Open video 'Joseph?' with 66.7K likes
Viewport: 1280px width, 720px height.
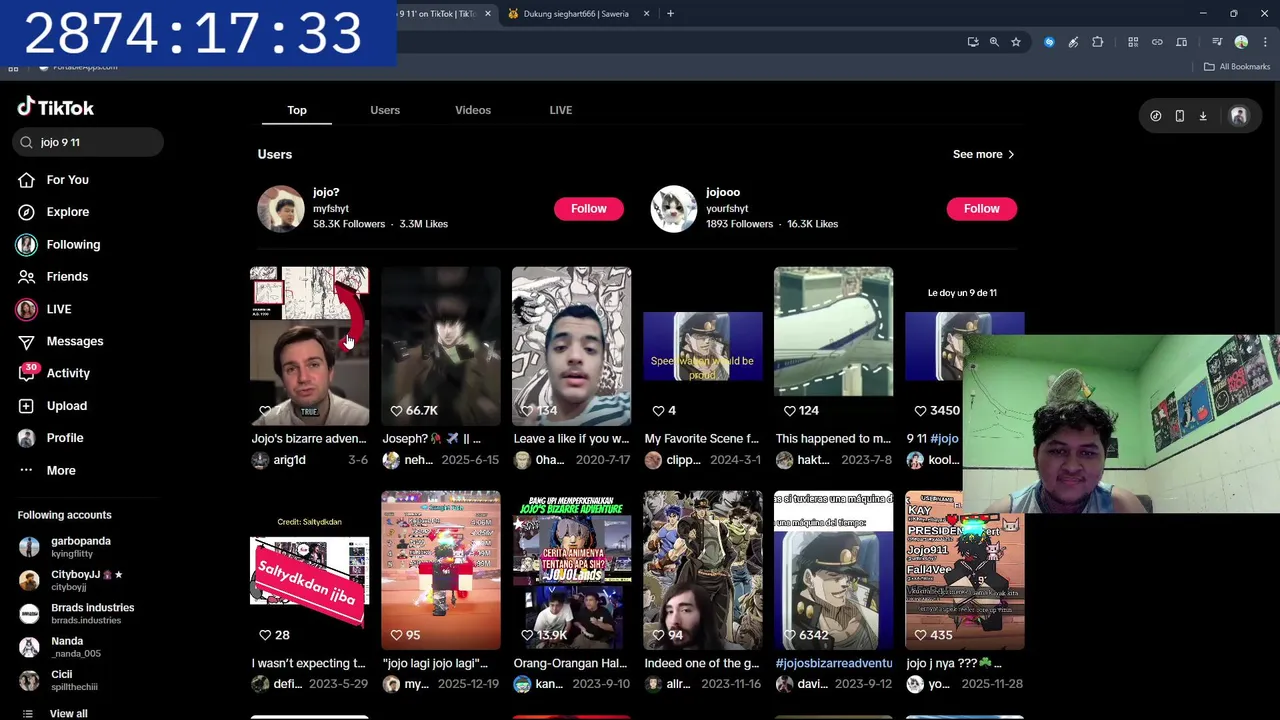pyautogui.click(x=440, y=346)
